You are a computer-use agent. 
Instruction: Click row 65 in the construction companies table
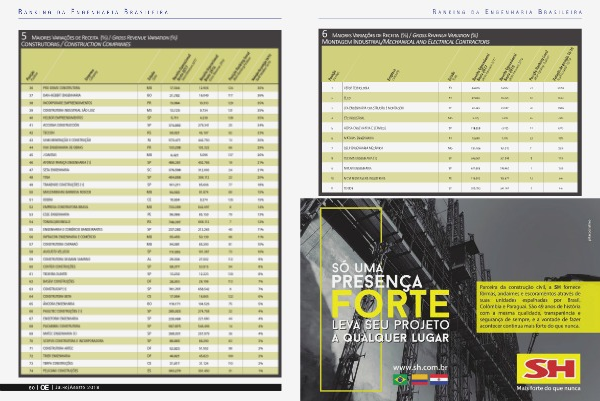[x=150, y=304]
